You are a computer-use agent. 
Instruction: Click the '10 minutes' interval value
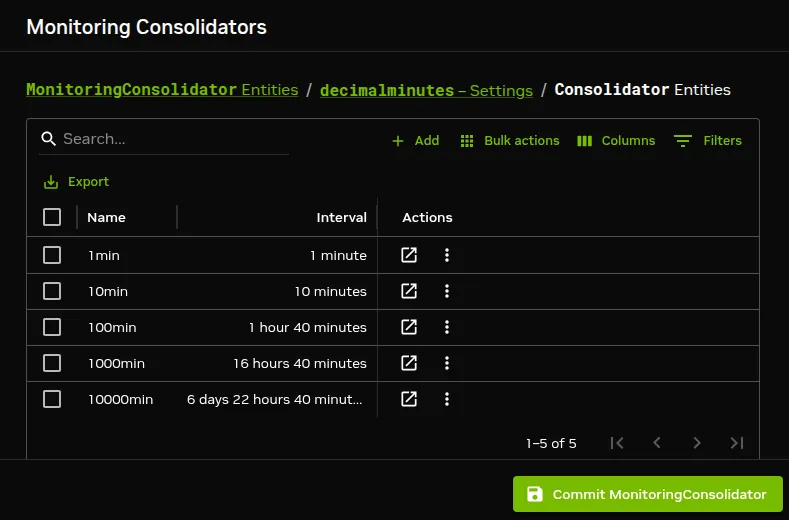pos(331,291)
